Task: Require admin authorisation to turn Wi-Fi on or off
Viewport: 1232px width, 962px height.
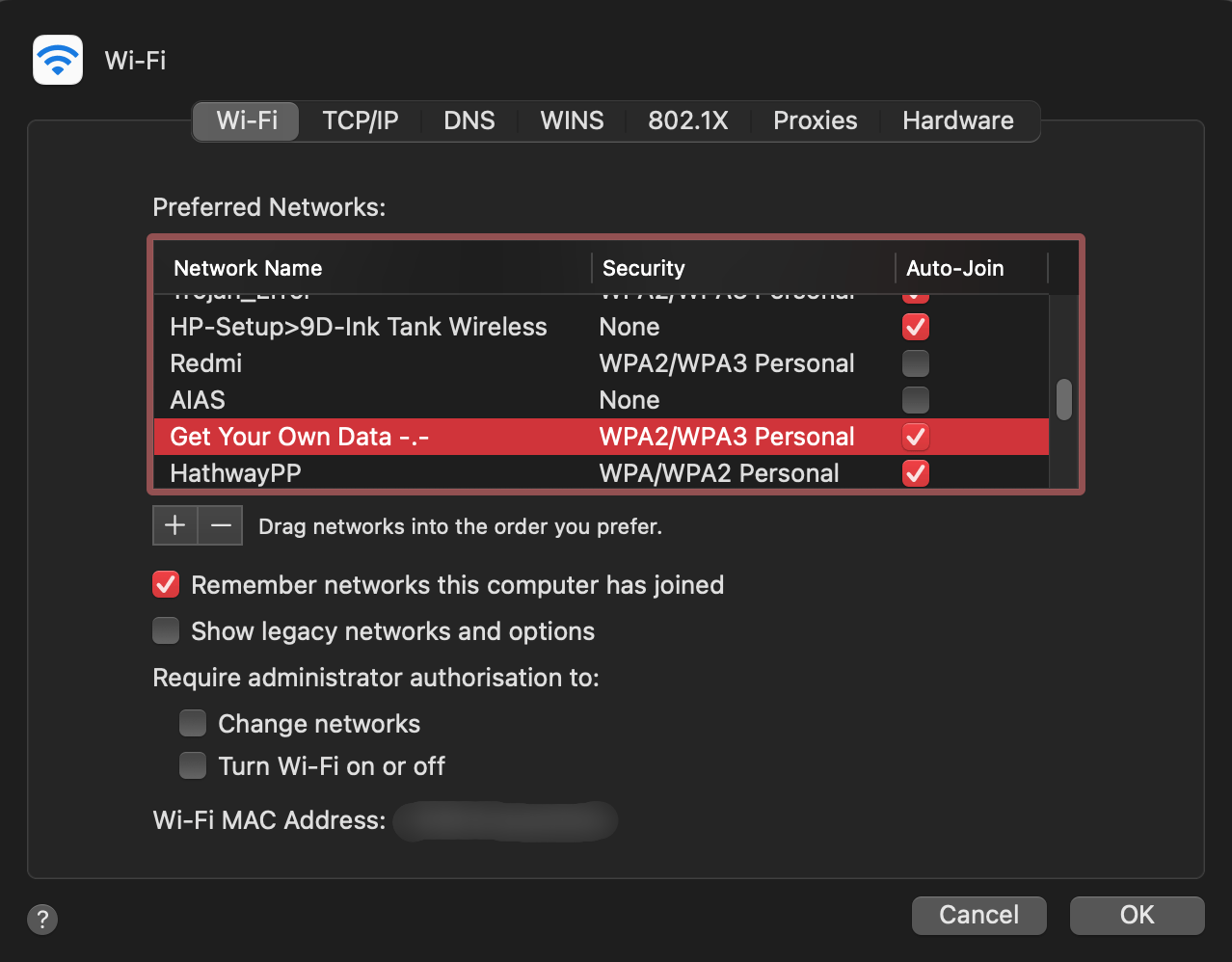Action: 192,765
